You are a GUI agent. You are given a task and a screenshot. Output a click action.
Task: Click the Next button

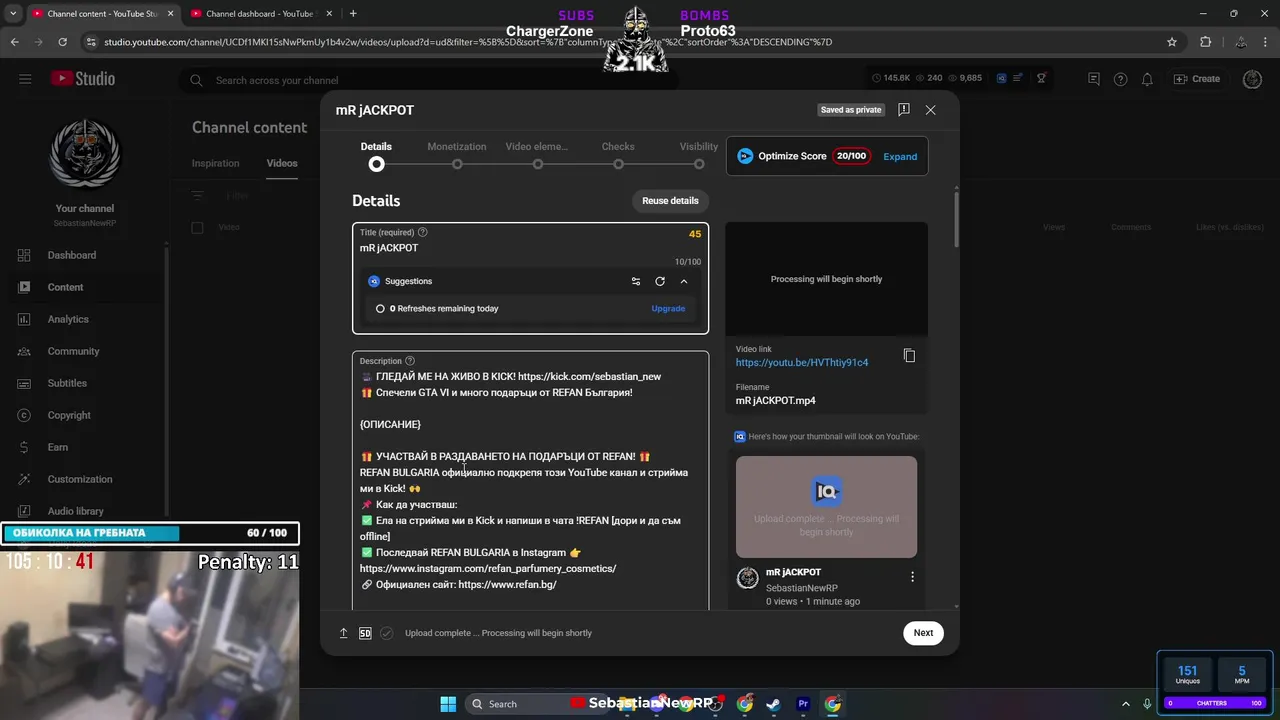(x=923, y=632)
